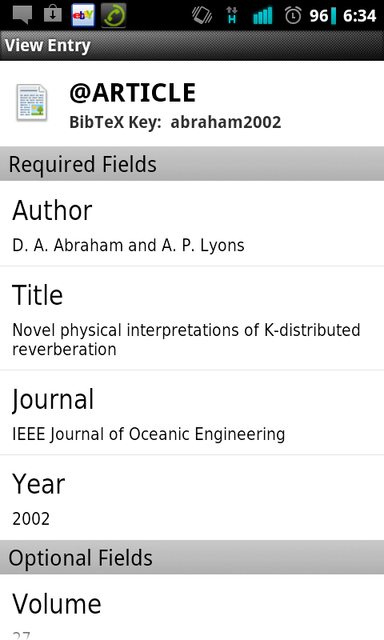
Task: Open the message notification icon in status bar
Action: [x=22, y=16]
